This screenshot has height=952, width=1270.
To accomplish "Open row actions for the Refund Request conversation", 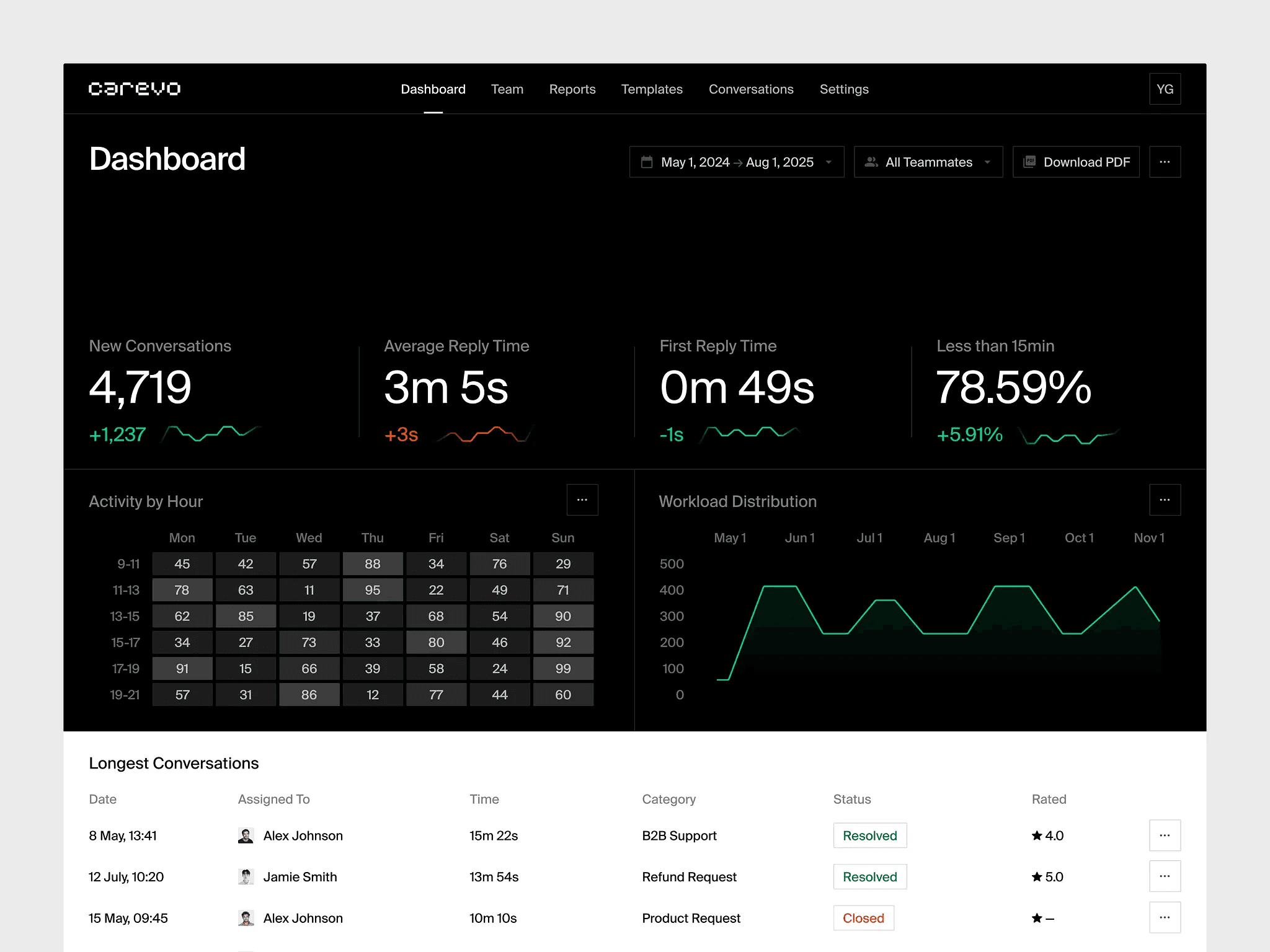I will pos(1164,876).
